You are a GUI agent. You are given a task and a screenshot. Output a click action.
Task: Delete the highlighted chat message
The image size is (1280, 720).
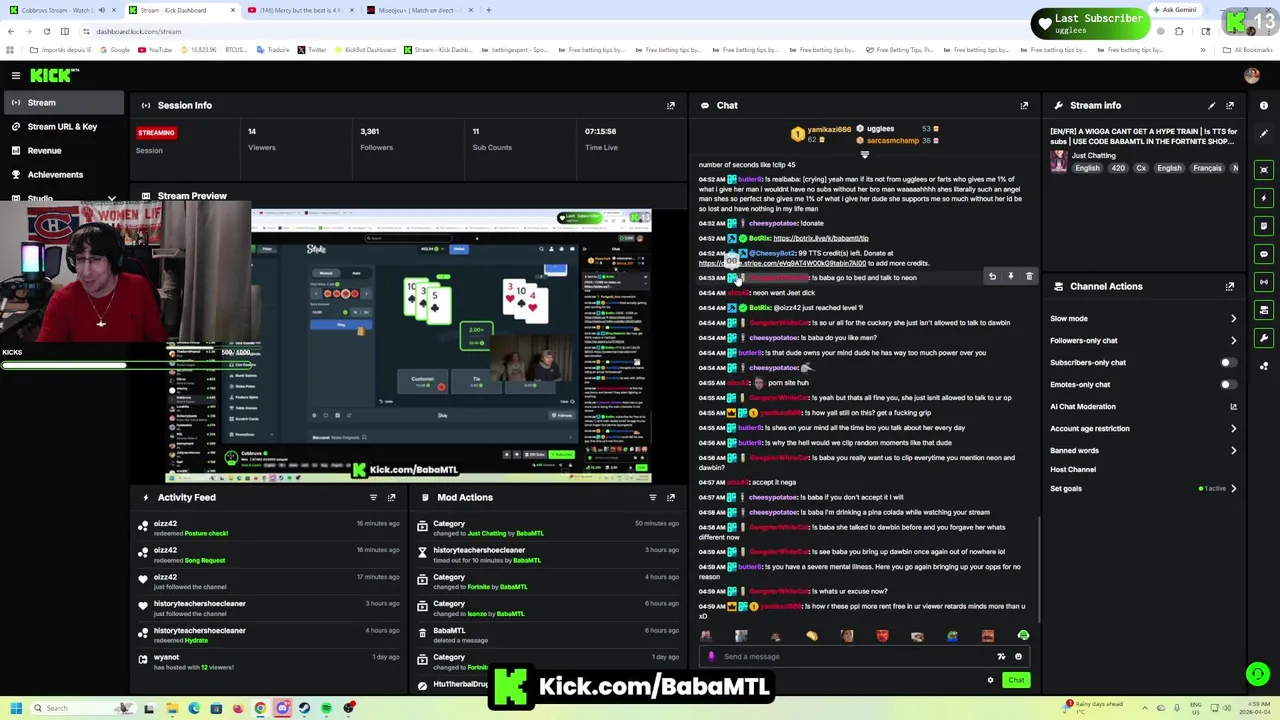(1029, 277)
